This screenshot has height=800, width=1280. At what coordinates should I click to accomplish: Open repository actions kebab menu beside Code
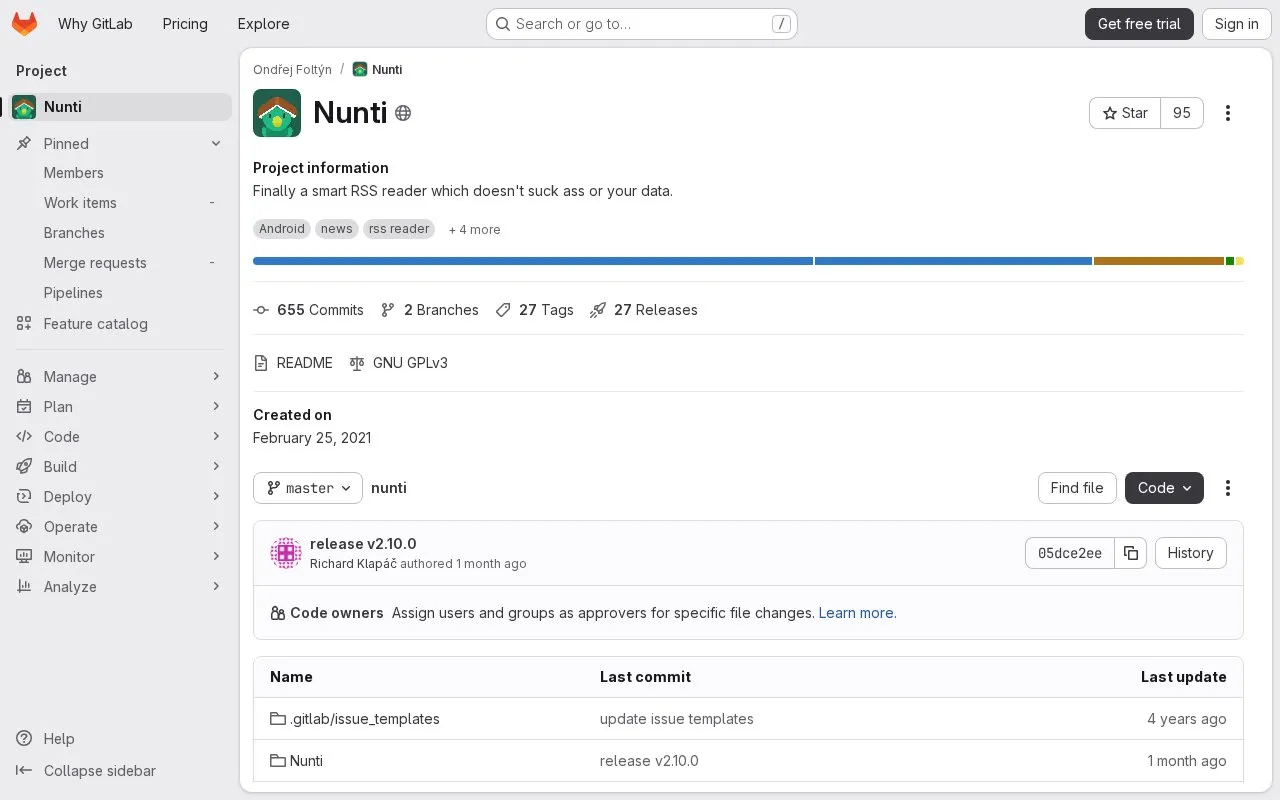click(x=1228, y=488)
